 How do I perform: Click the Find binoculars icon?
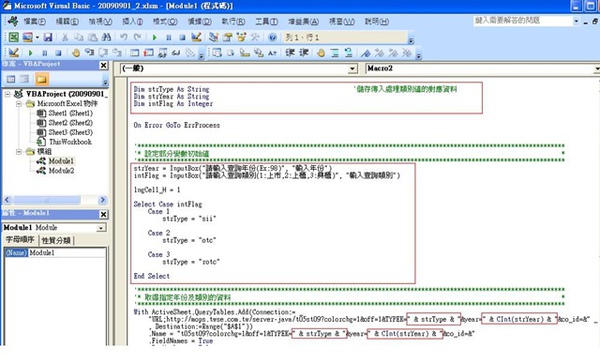tap(106, 37)
